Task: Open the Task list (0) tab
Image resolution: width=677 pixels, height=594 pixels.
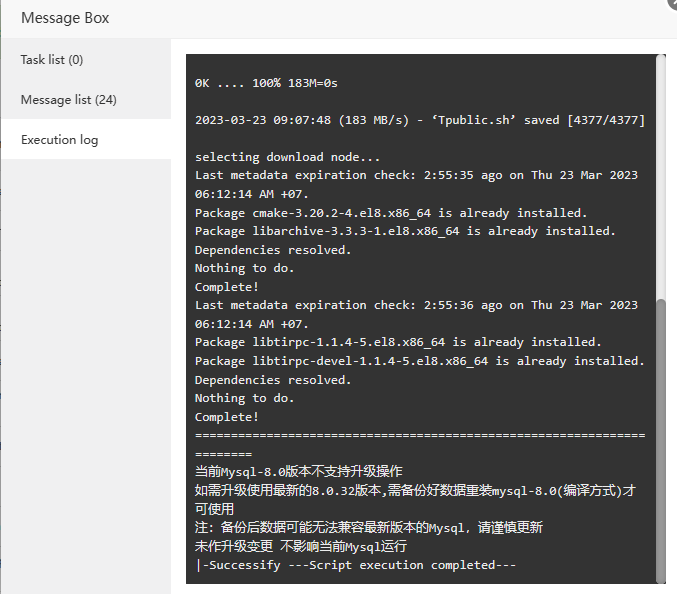Action: (x=52, y=60)
